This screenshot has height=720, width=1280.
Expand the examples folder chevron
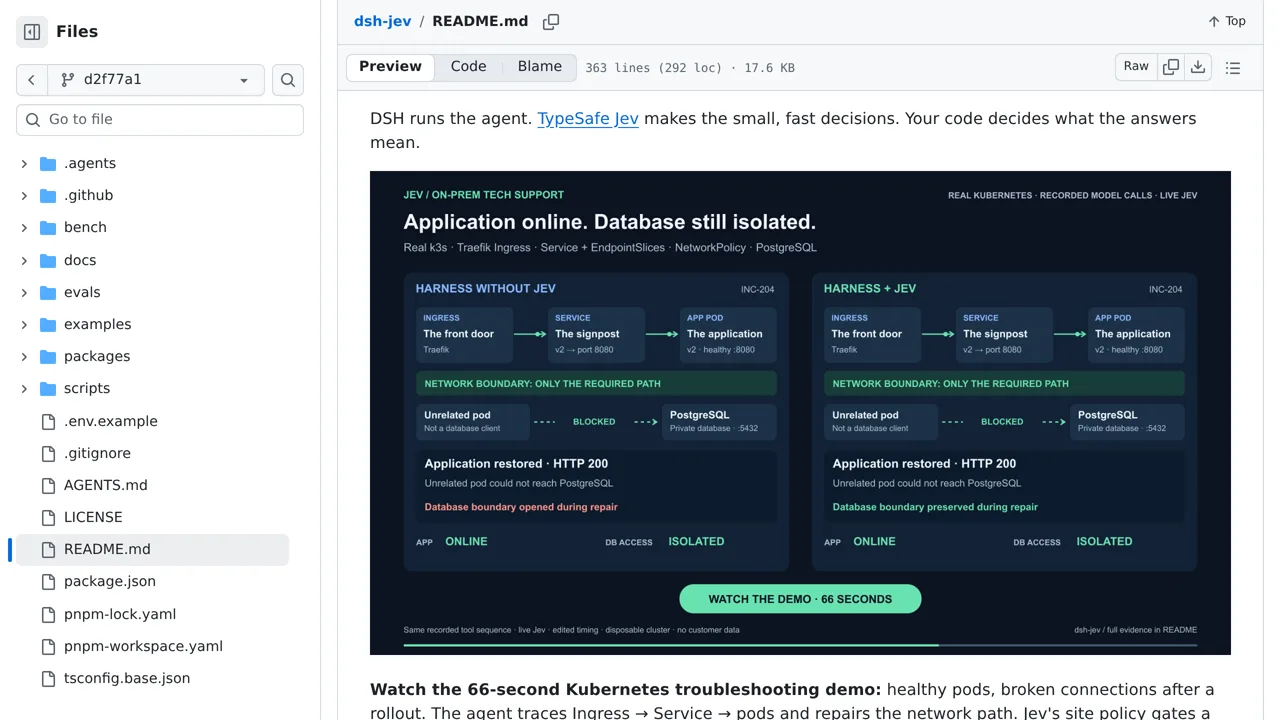[24, 324]
